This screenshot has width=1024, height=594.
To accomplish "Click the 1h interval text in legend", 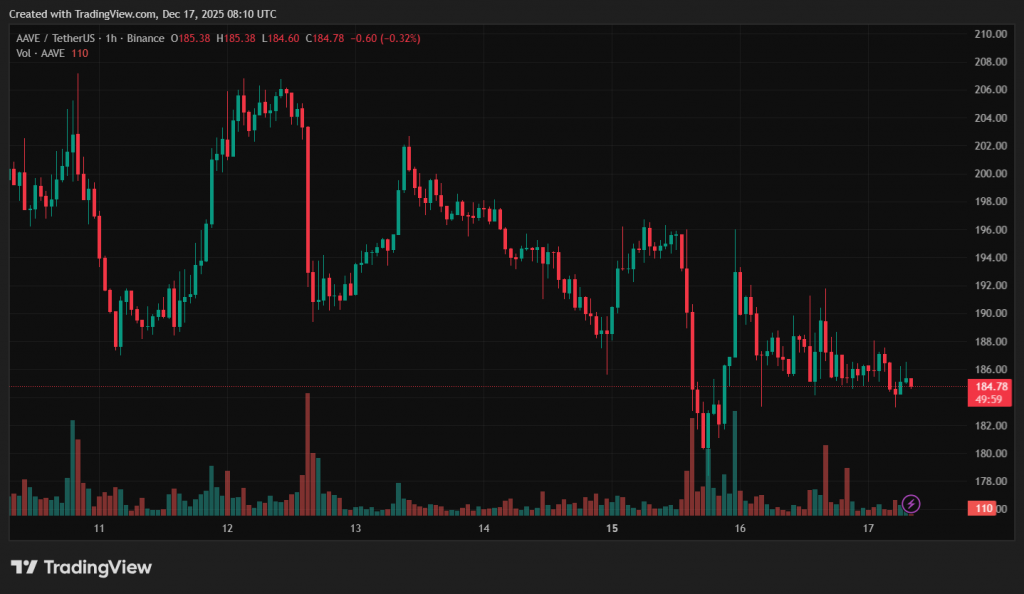I will tap(111, 38).
